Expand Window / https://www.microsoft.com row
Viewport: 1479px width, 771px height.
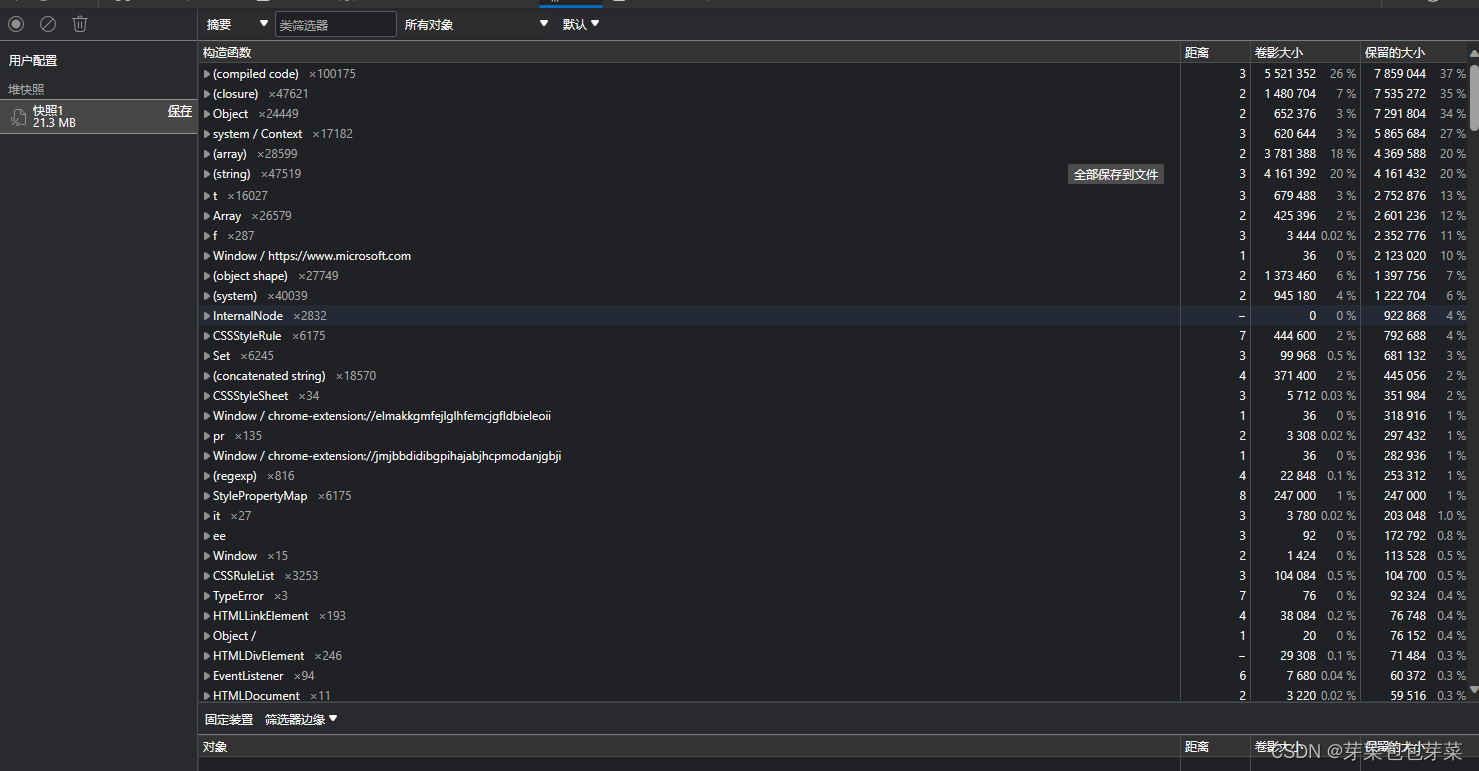click(207, 256)
